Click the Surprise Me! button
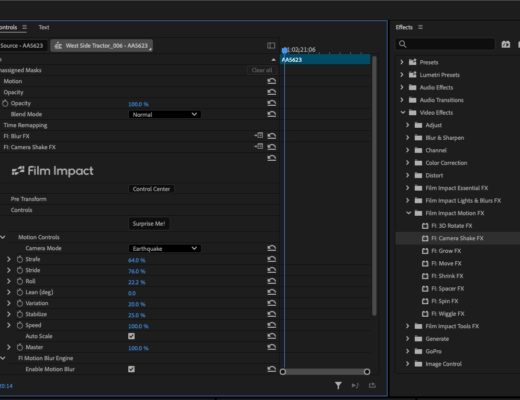520x400 pixels. point(149,224)
